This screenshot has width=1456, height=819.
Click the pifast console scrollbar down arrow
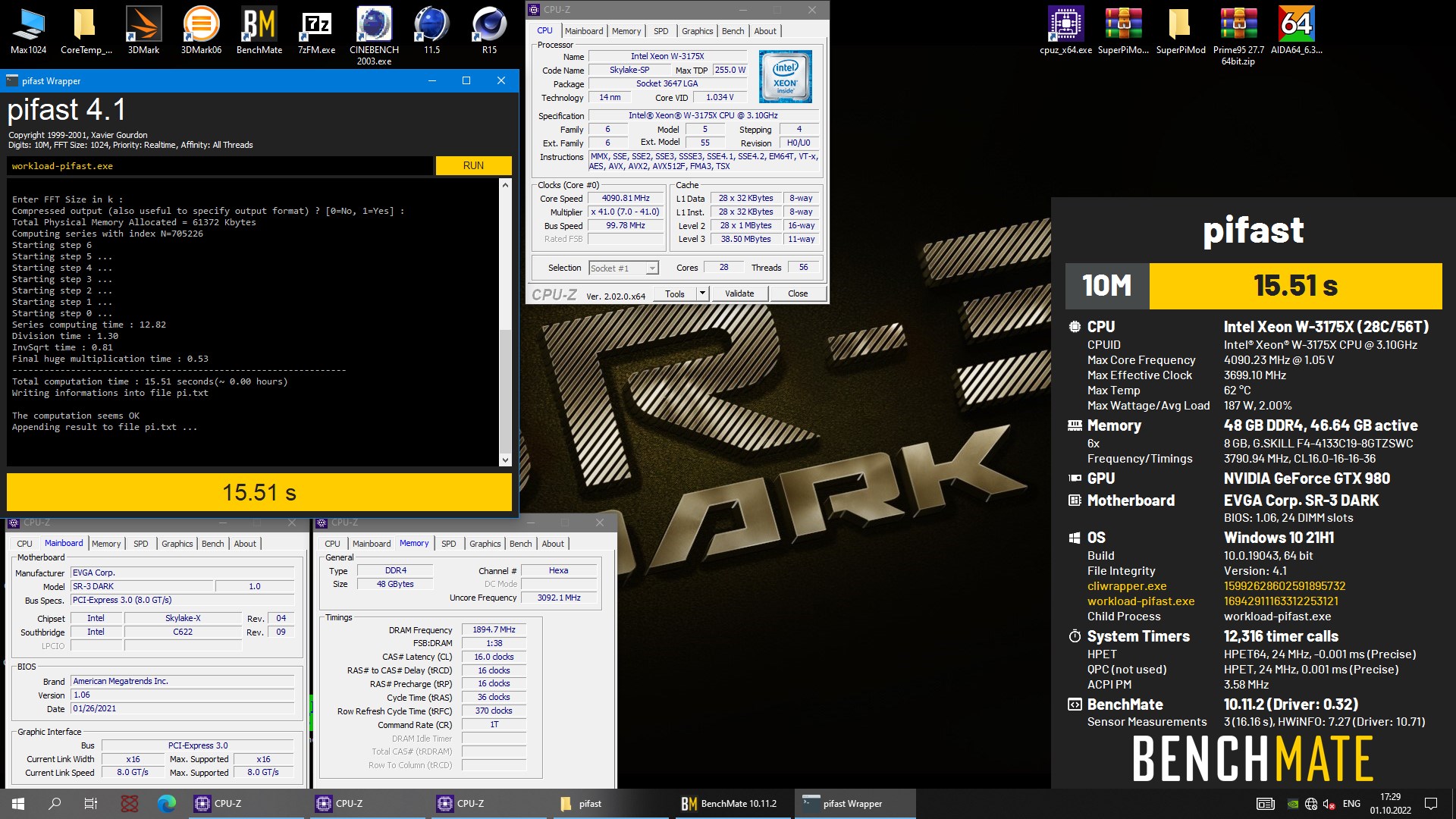tap(505, 460)
